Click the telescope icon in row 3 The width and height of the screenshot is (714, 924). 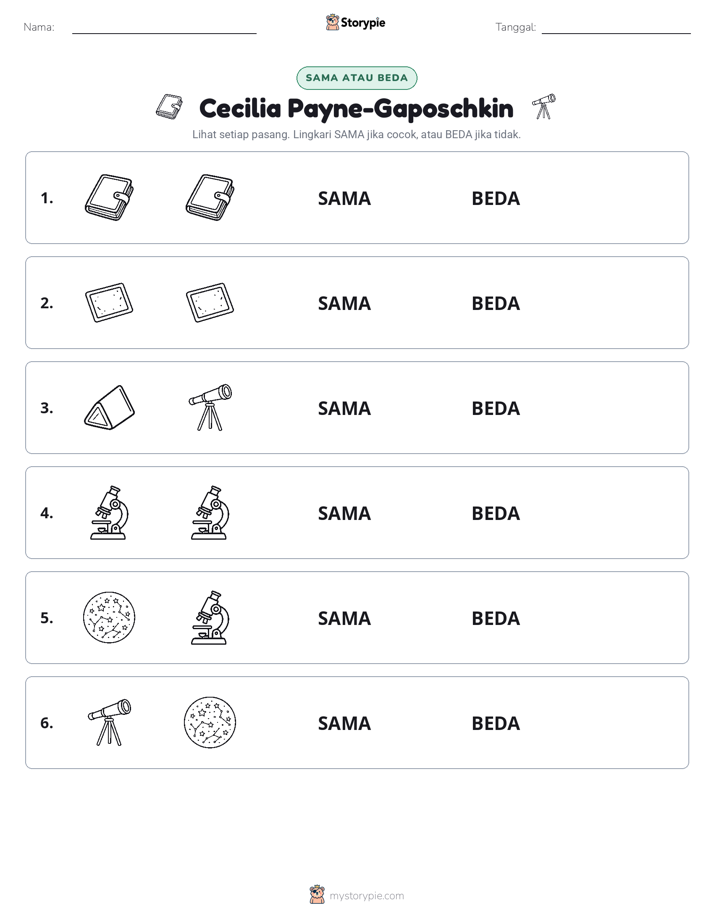pyautogui.click(x=210, y=407)
